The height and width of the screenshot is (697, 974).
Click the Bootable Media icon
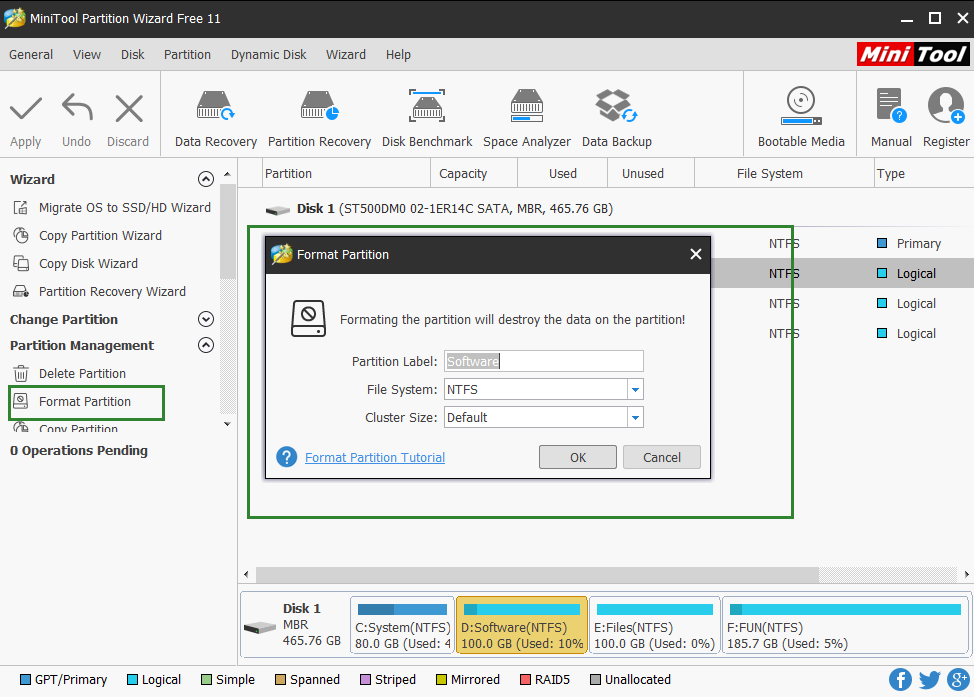[801, 106]
